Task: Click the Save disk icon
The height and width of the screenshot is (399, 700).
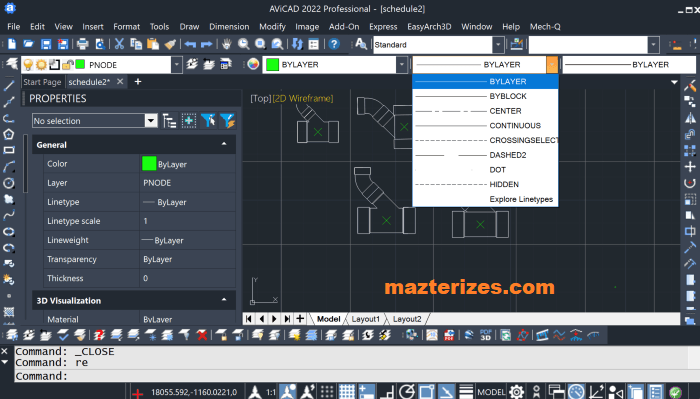Action: (46, 44)
